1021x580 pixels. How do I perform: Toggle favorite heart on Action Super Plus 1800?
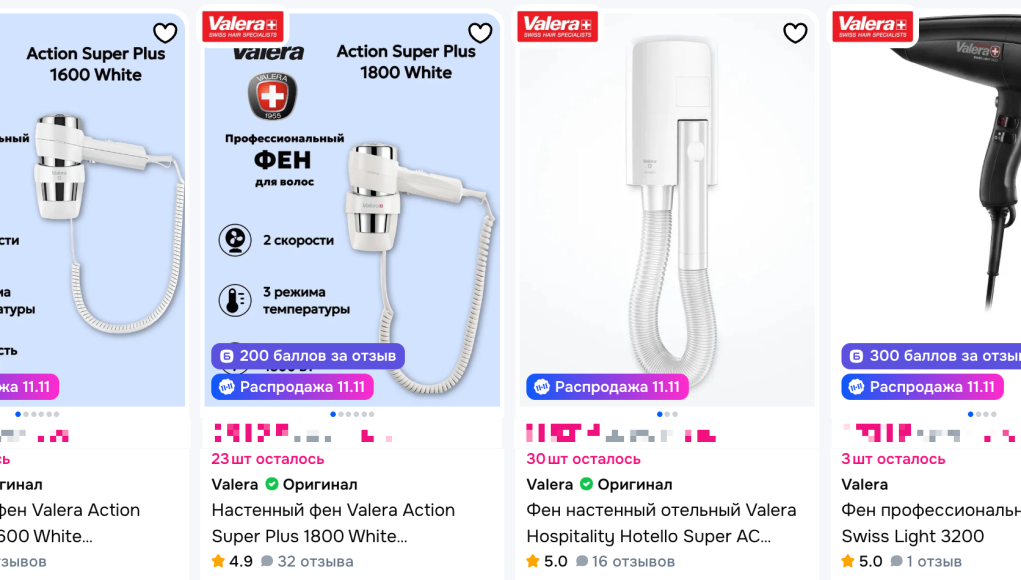pyautogui.click(x=480, y=33)
